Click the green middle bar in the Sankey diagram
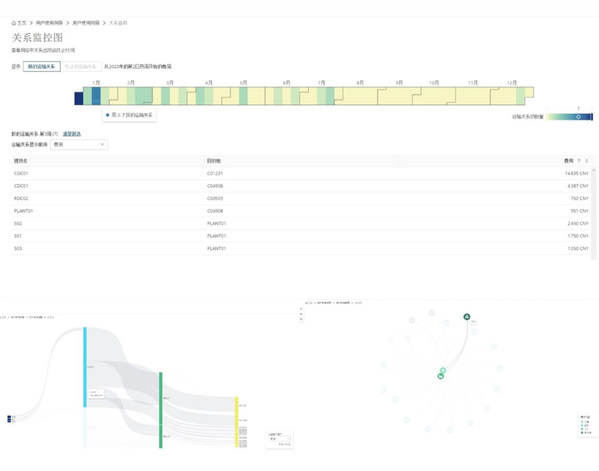This screenshot has width=599, height=471. click(161, 410)
